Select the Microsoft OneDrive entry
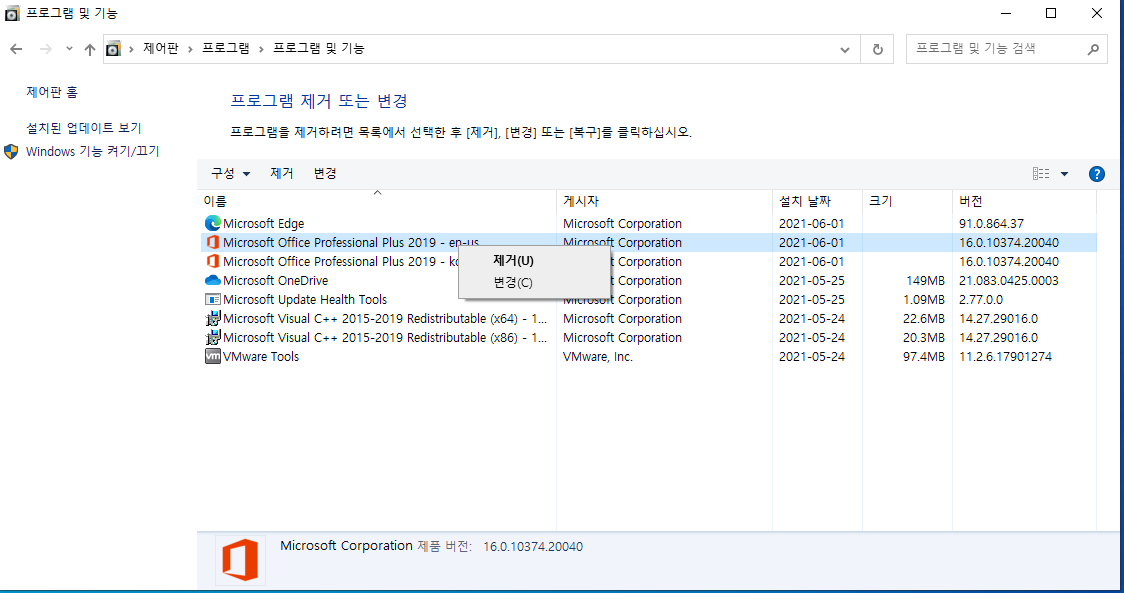Viewport: 1124px width, 593px height. (x=275, y=280)
